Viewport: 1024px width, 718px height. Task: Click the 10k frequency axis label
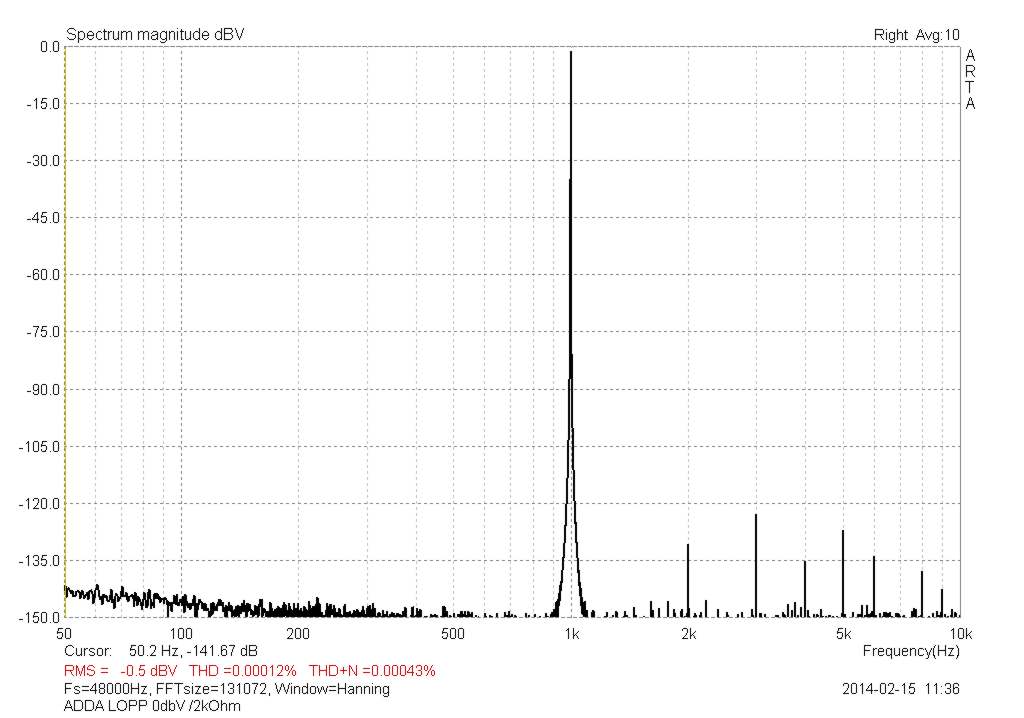[961, 634]
